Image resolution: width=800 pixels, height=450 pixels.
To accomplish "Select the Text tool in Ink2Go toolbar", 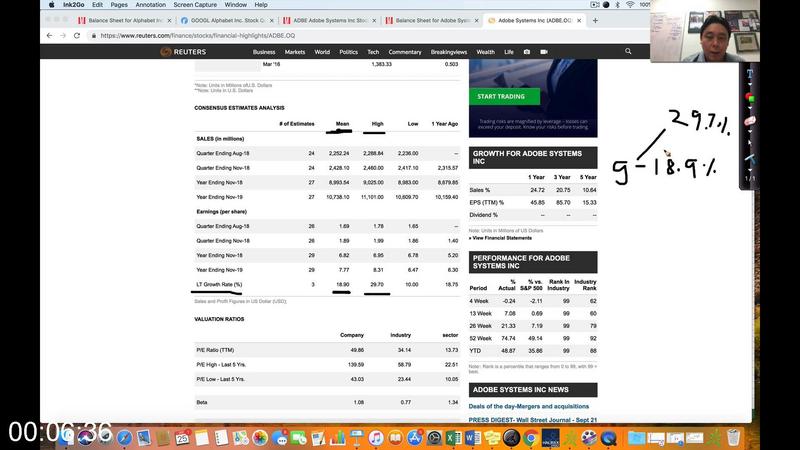I will [749, 74].
